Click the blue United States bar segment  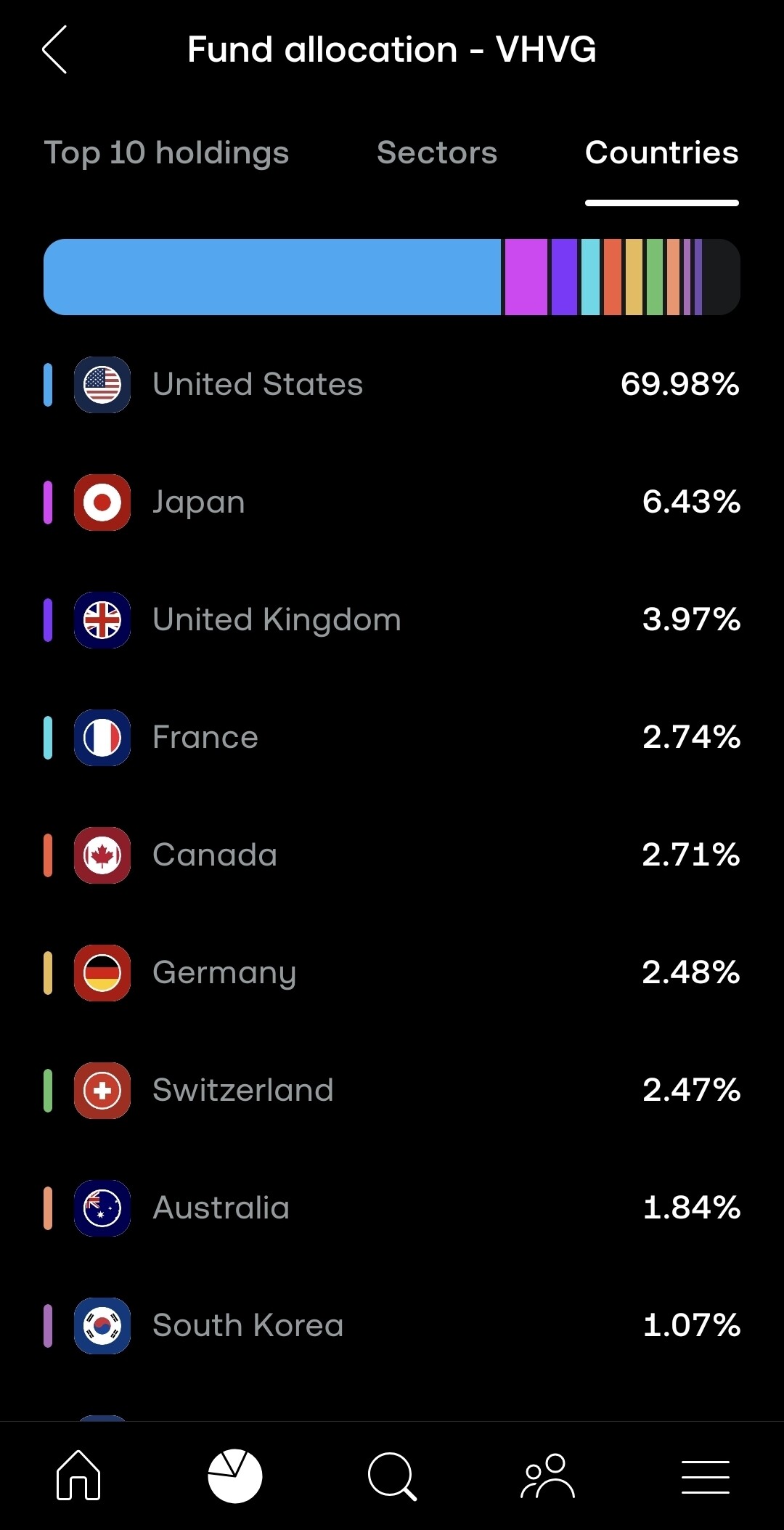click(272, 277)
